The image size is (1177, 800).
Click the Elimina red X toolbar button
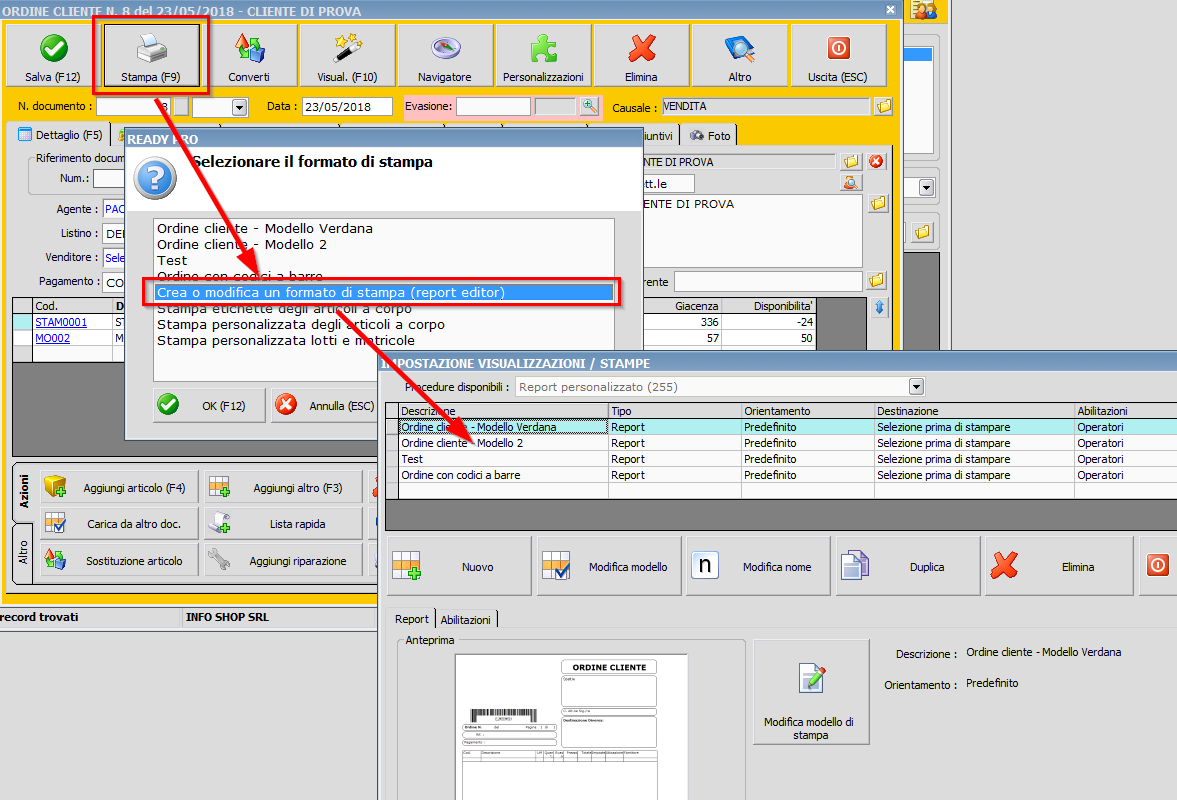641,56
